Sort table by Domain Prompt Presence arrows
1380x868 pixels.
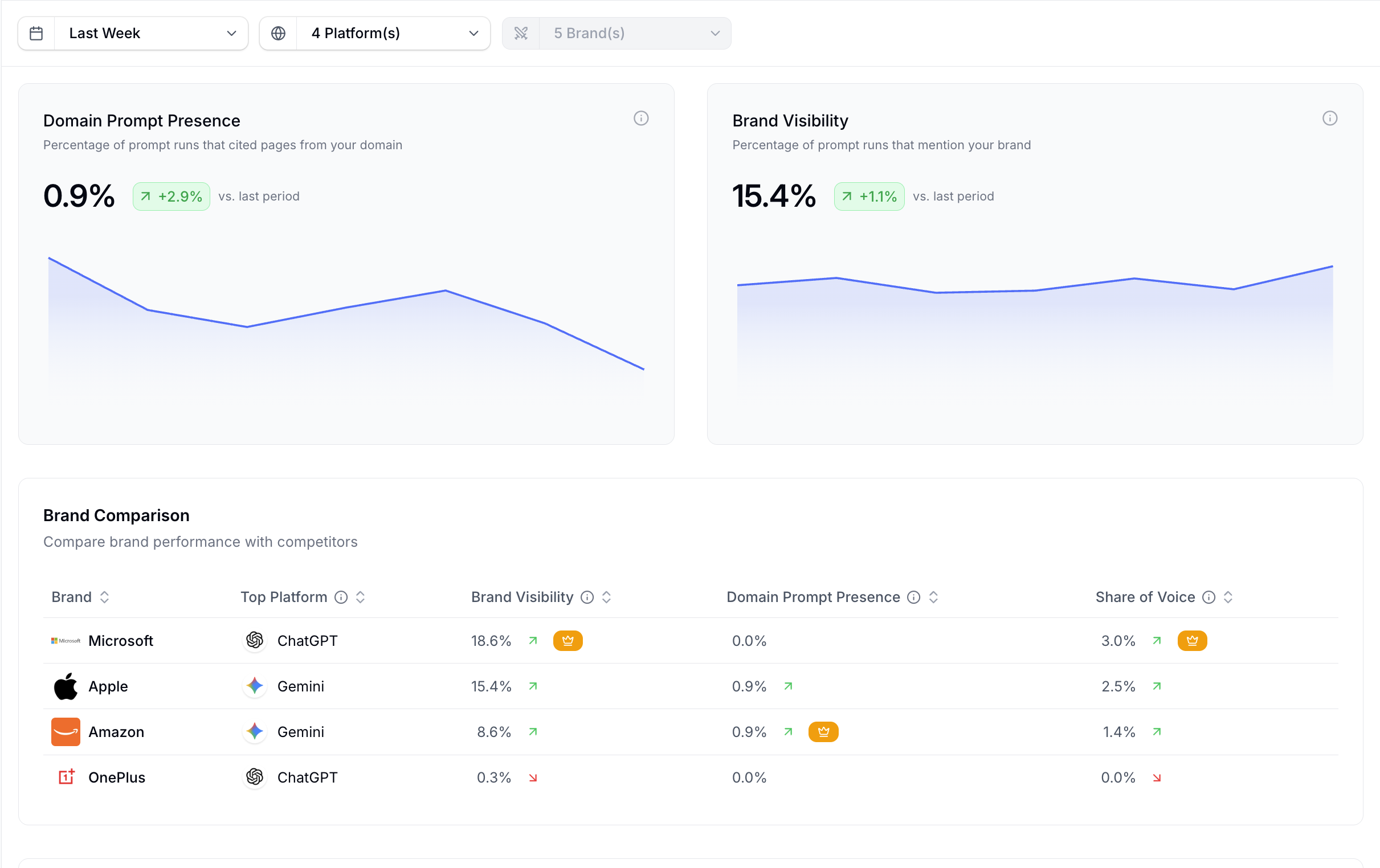point(933,597)
